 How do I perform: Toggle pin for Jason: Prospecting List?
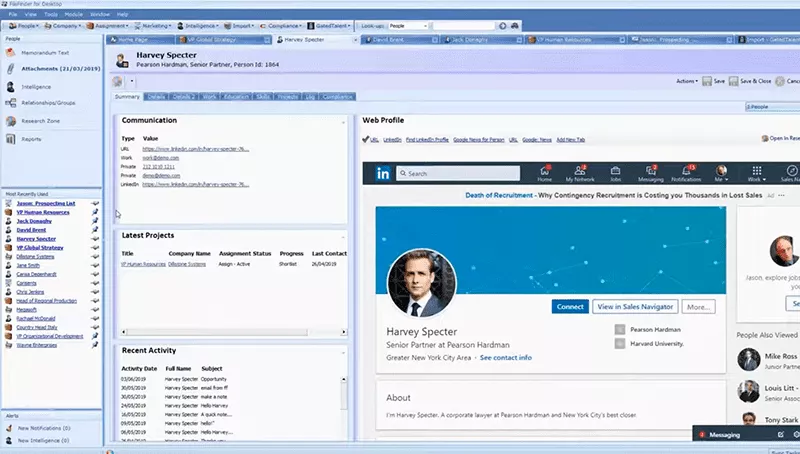pyautogui.click(x=95, y=204)
